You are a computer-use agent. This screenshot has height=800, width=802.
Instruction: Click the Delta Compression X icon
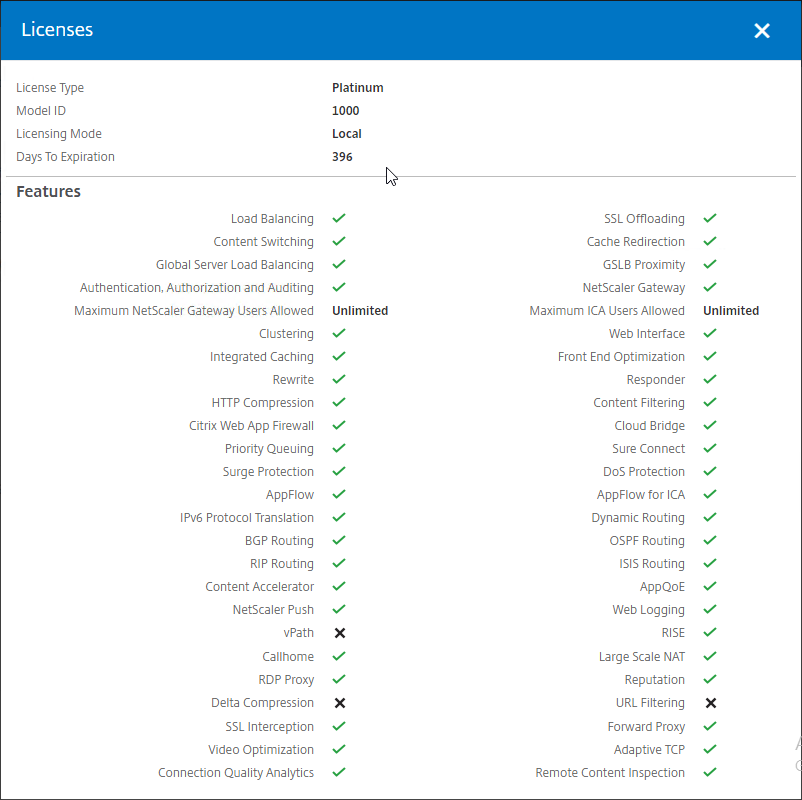click(x=340, y=703)
